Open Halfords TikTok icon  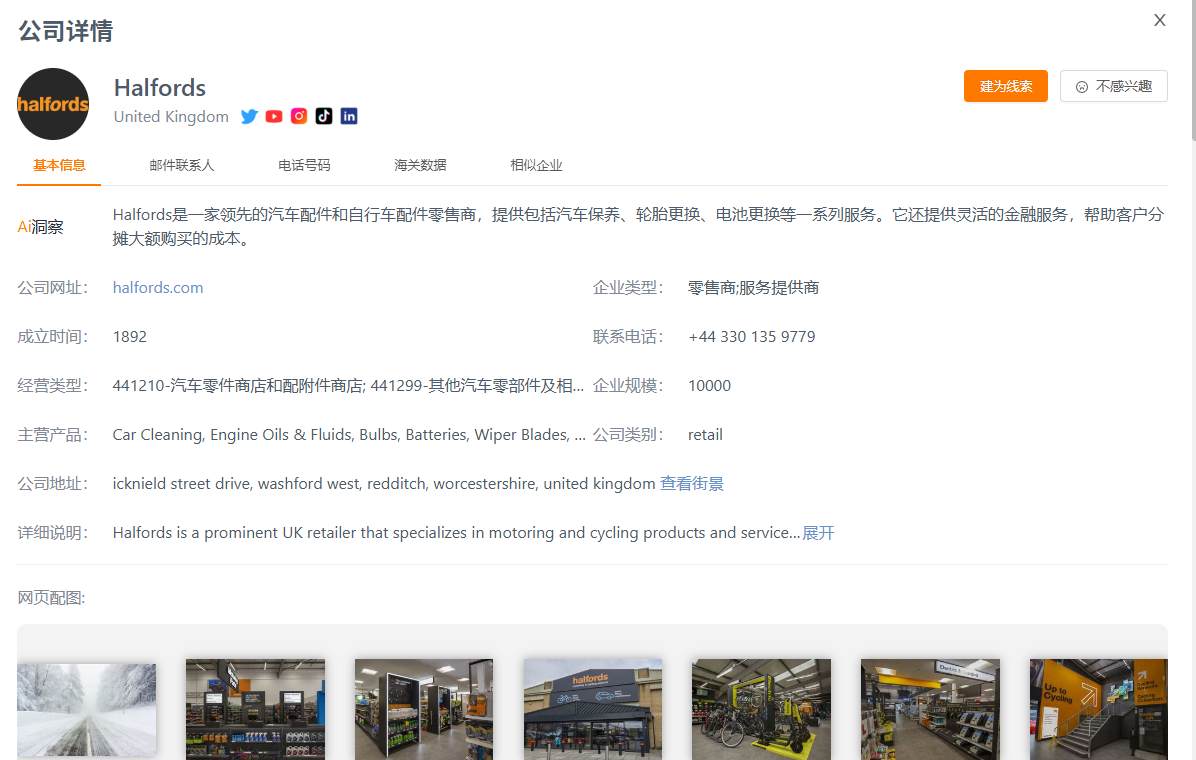324,116
